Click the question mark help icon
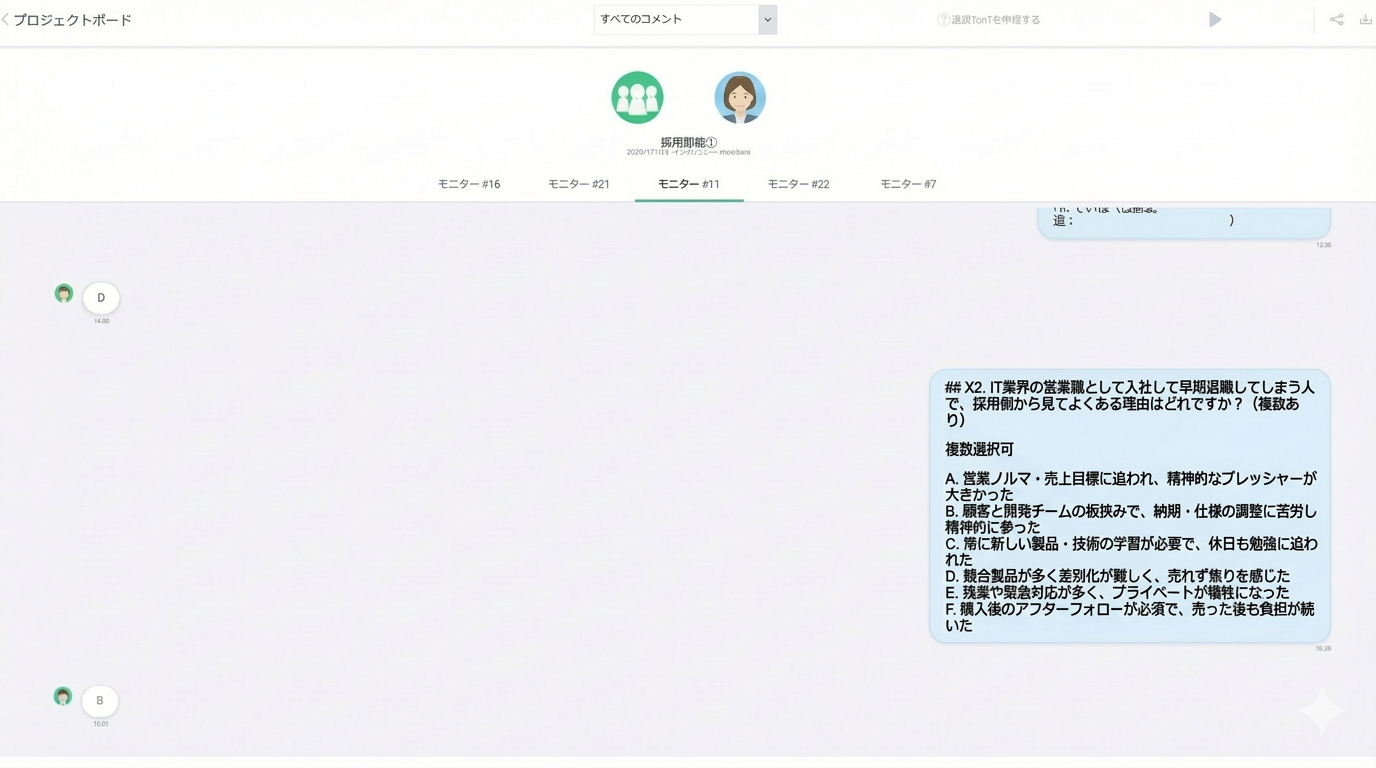Image resolution: width=1376 pixels, height=768 pixels. coord(942,20)
